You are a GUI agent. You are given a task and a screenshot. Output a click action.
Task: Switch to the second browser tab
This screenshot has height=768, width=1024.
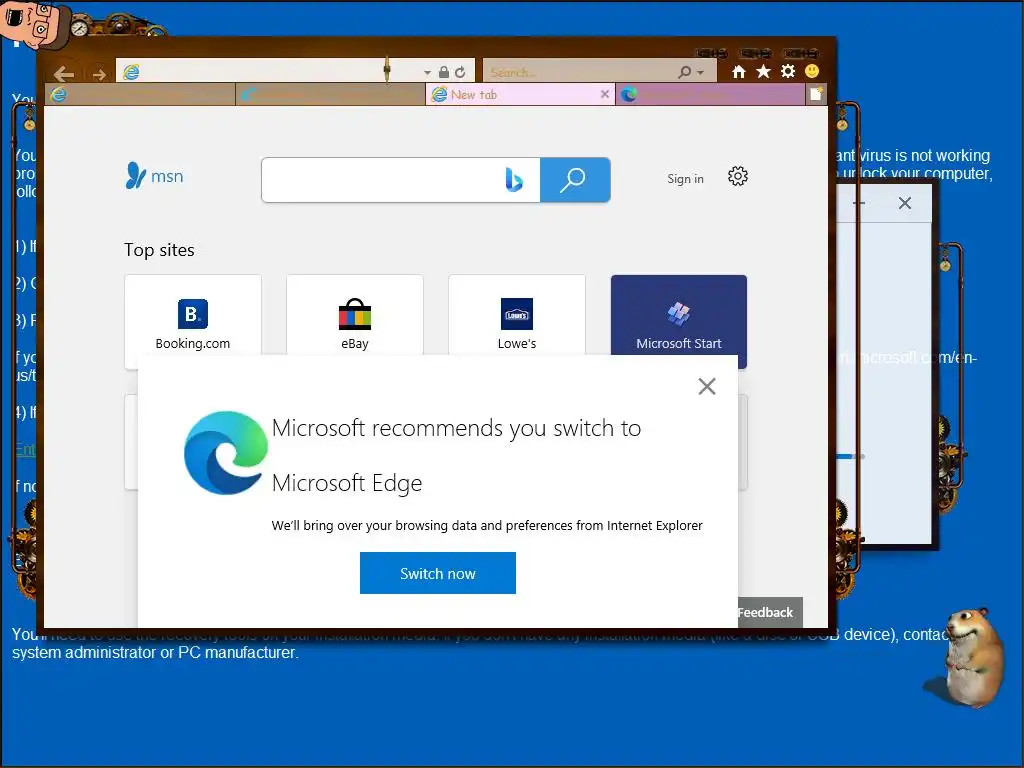(x=330, y=95)
